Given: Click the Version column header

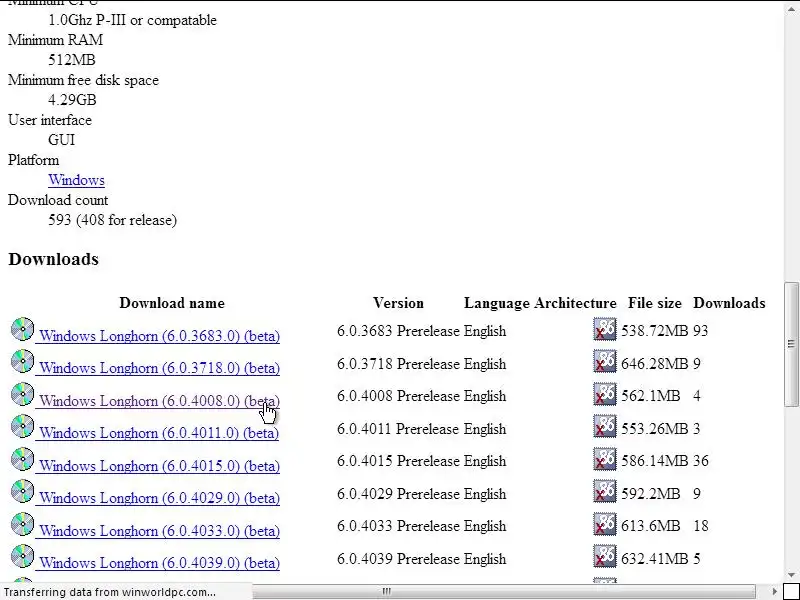Looking at the screenshot, I should (398, 303).
